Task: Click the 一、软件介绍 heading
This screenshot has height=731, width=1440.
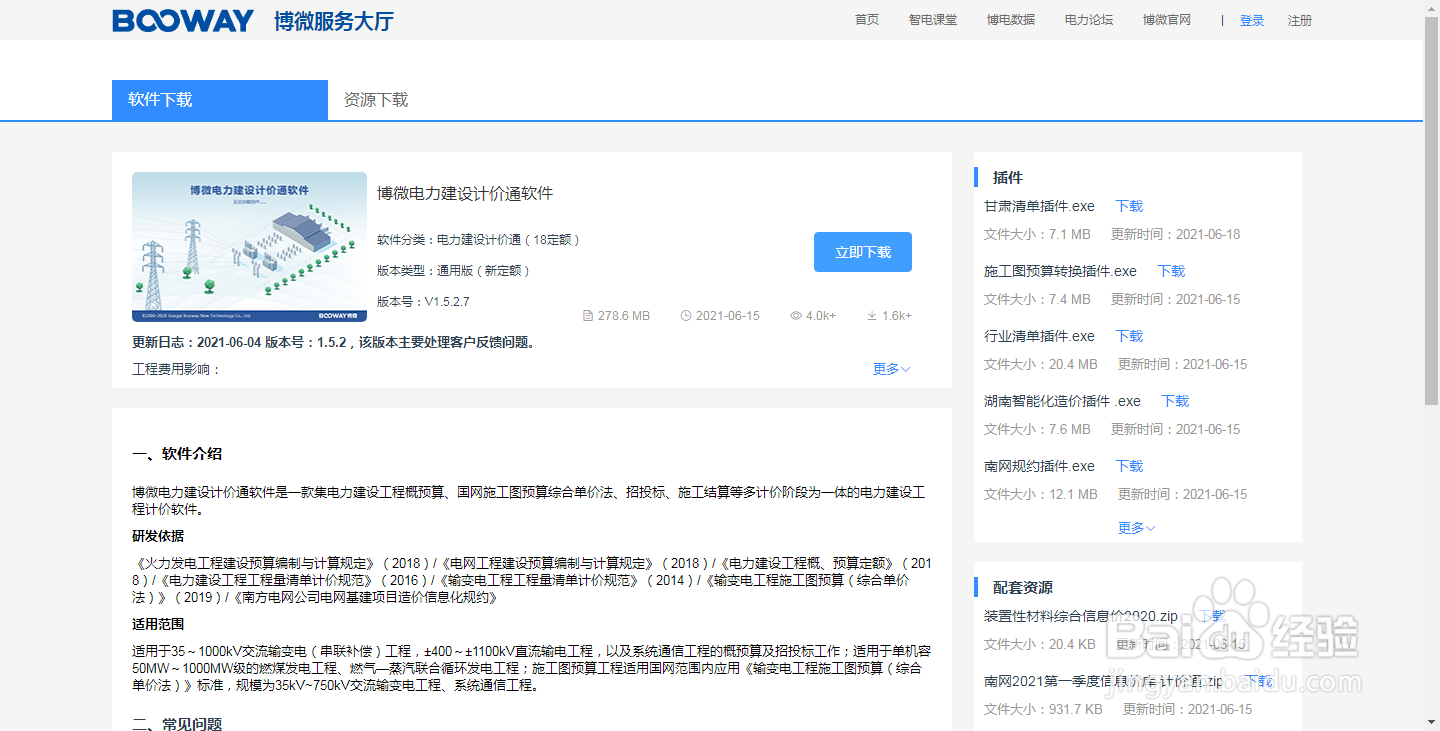Action: point(177,454)
